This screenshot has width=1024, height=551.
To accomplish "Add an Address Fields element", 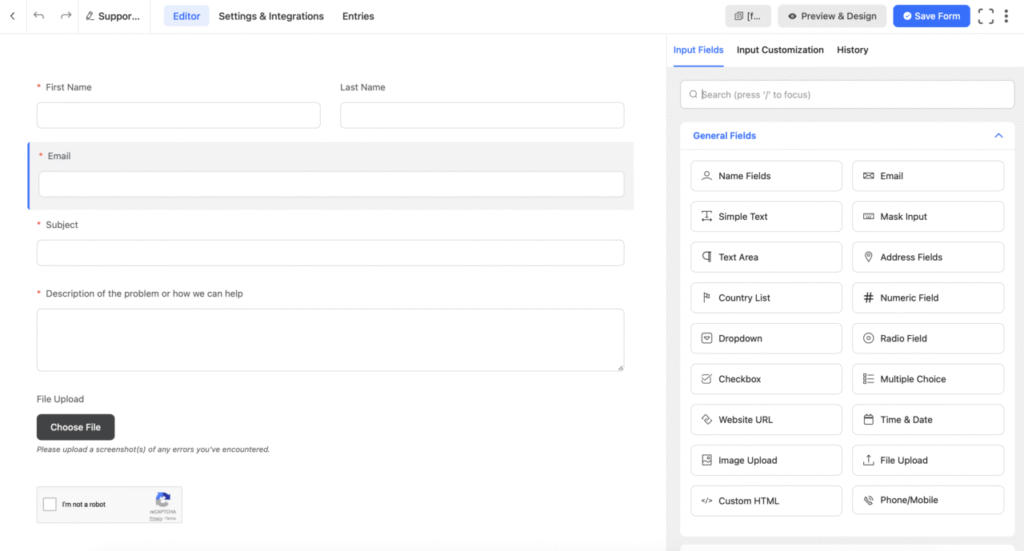I will (928, 257).
